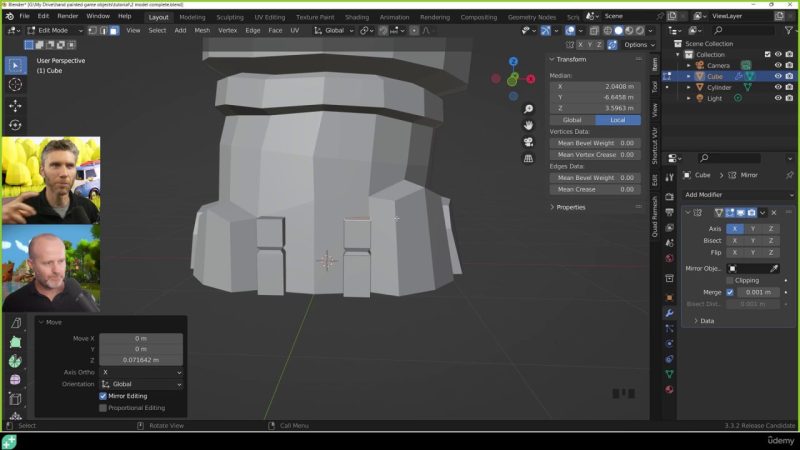
Task: Hide the Cylinder object in viewport
Action: tap(778, 87)
